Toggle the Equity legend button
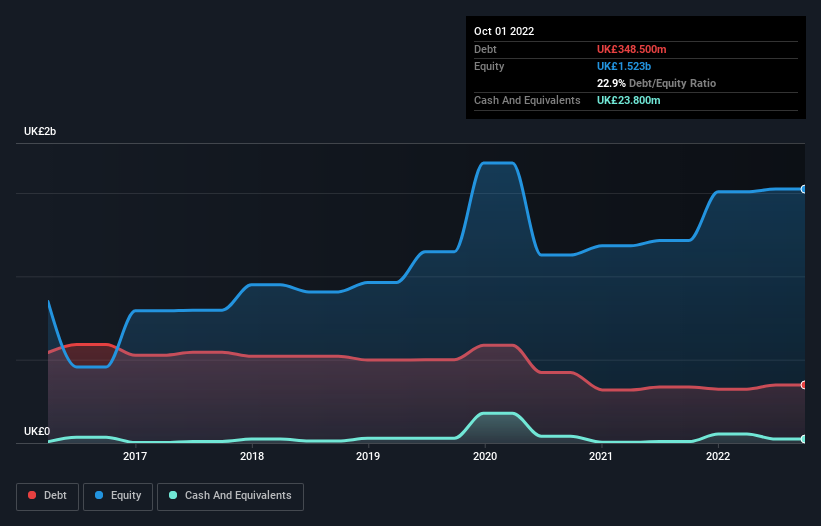This screenshot has width=821, height=526. 118,496
